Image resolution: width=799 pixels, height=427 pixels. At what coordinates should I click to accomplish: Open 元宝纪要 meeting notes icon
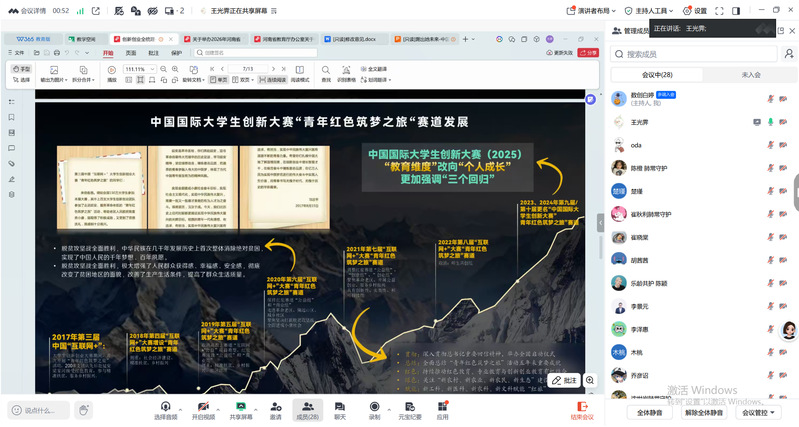pyautogui.click(x=409, y=410)
